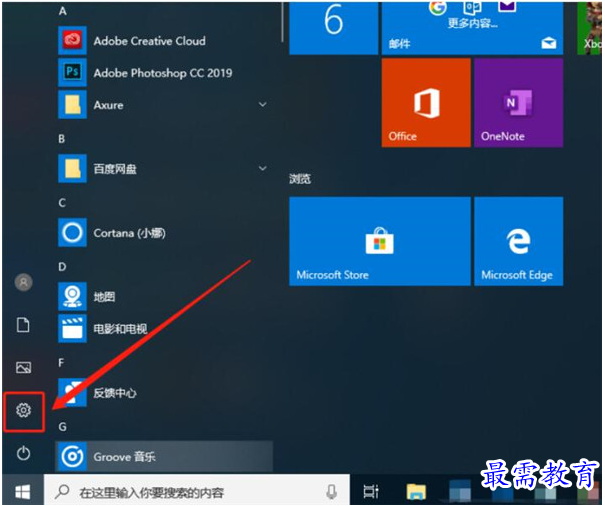This screenshot has width=605, height=506.
Task: Open Settings gear in sidebar
Action: pyautogui.click(x=24, y=410)
